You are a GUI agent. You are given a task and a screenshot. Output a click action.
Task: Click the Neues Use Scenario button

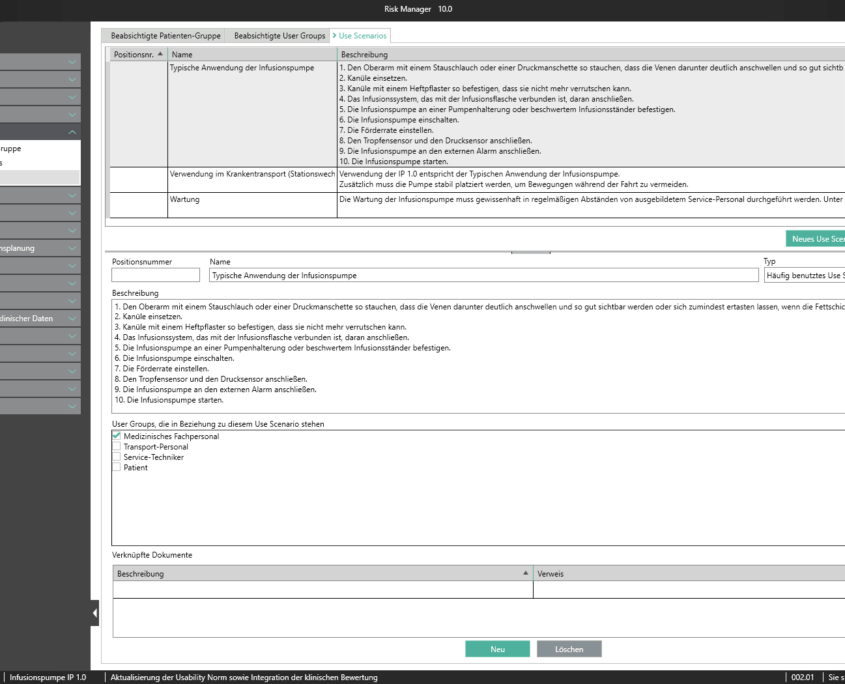coord(815,239)
